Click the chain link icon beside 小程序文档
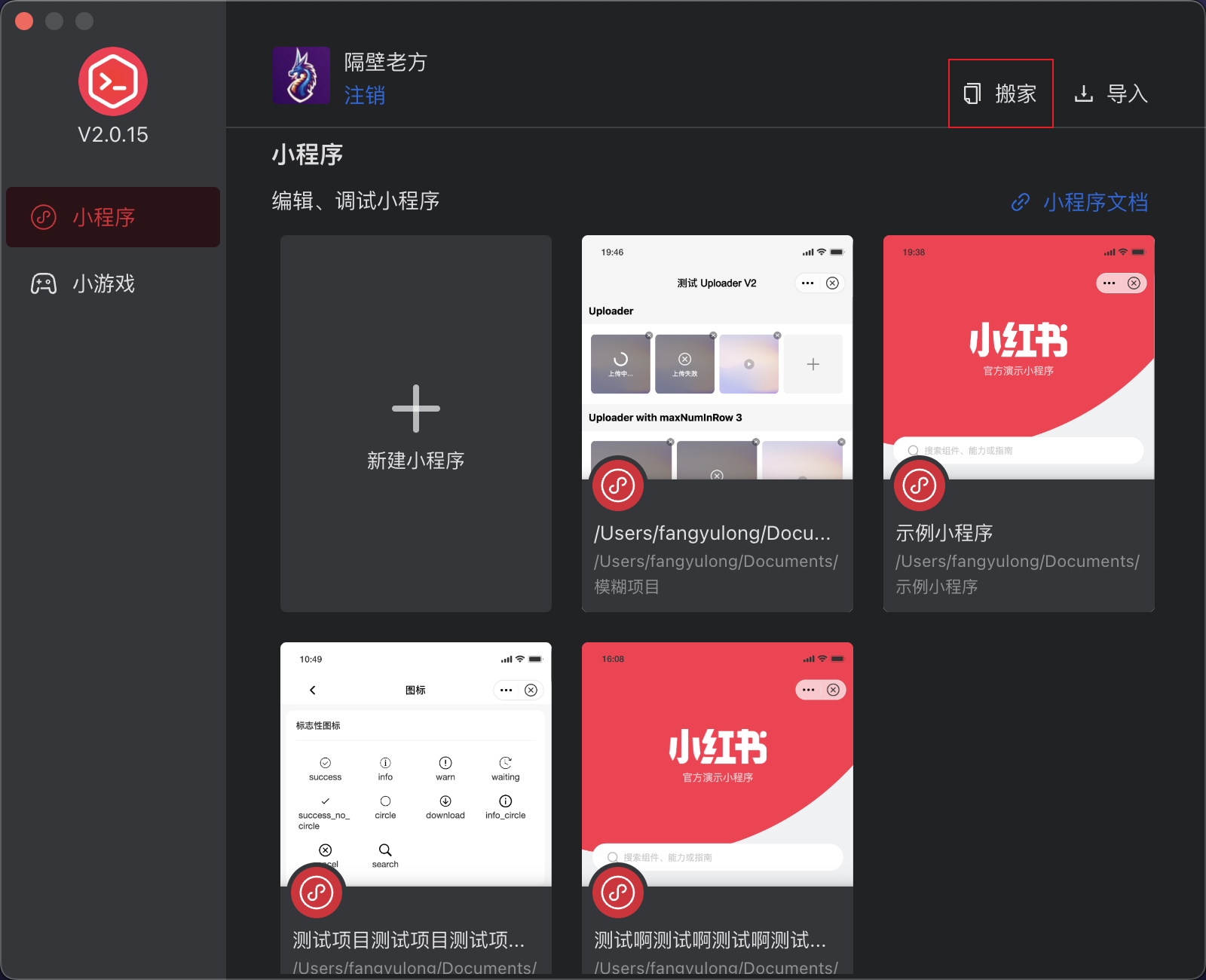Image resolution: width=1206 pixels, height=980 pixels. [x=1021, y=202]
